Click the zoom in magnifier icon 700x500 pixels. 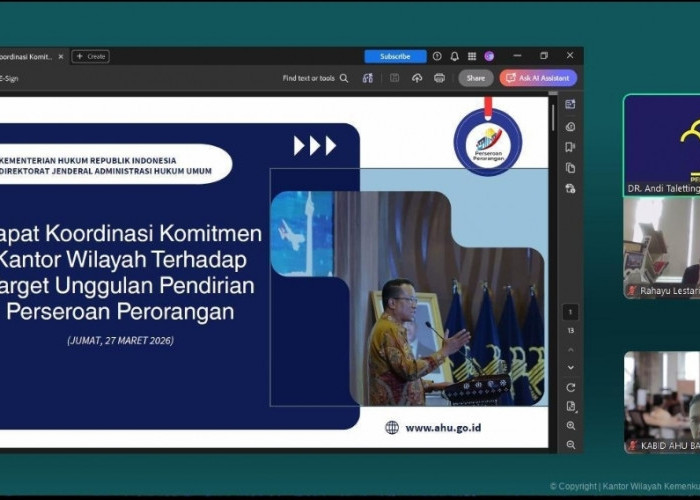571,425
